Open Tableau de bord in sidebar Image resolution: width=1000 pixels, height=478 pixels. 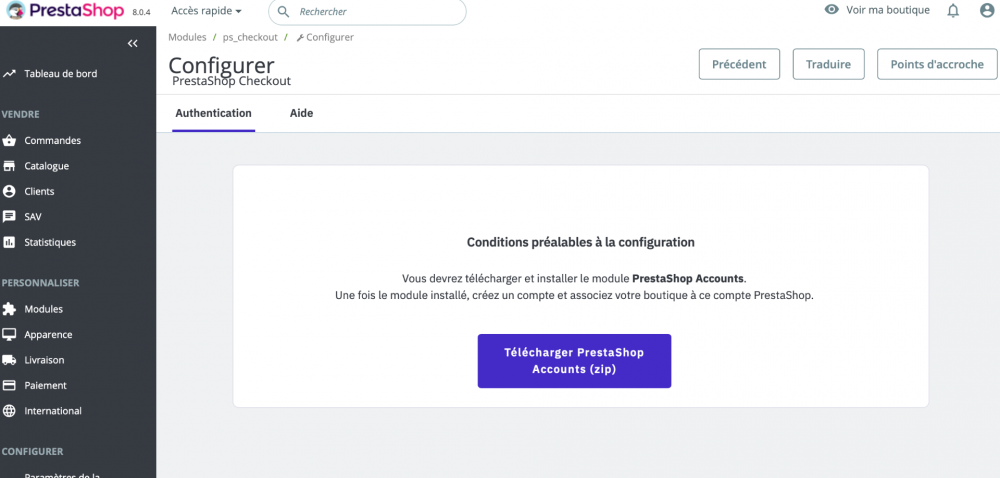coord(60,73)
